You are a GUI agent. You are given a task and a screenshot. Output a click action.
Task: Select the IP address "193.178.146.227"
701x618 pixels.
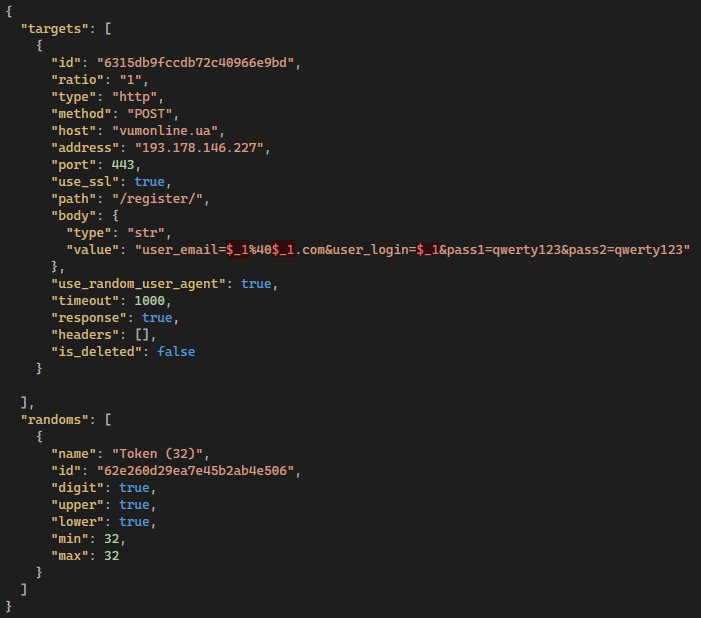(199, 148)
